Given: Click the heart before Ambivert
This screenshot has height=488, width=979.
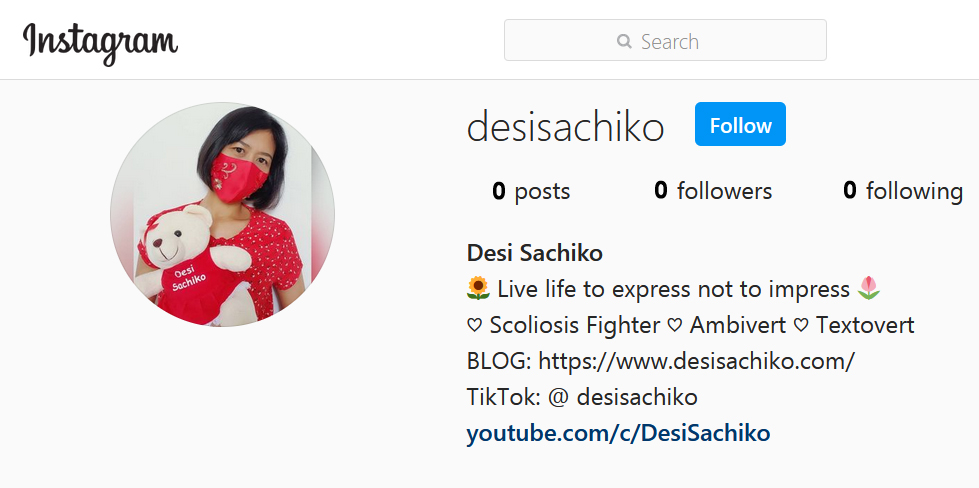Looking at the screenshot, I should click(x=674, y=325).
